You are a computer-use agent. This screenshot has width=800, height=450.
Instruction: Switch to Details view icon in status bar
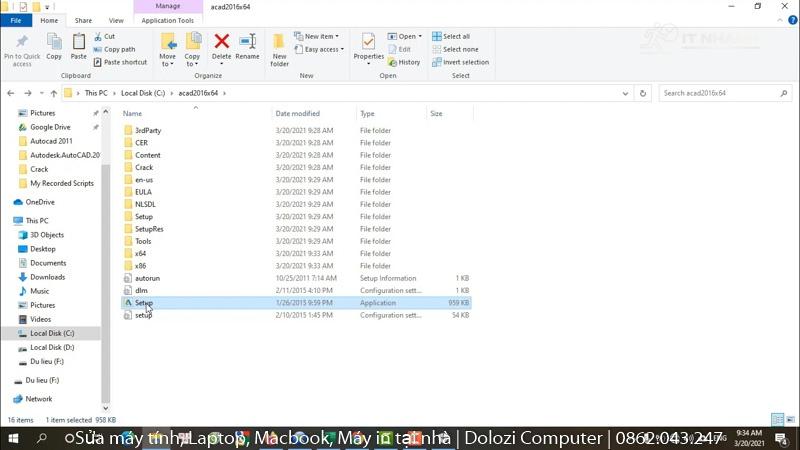pos(777,419)
